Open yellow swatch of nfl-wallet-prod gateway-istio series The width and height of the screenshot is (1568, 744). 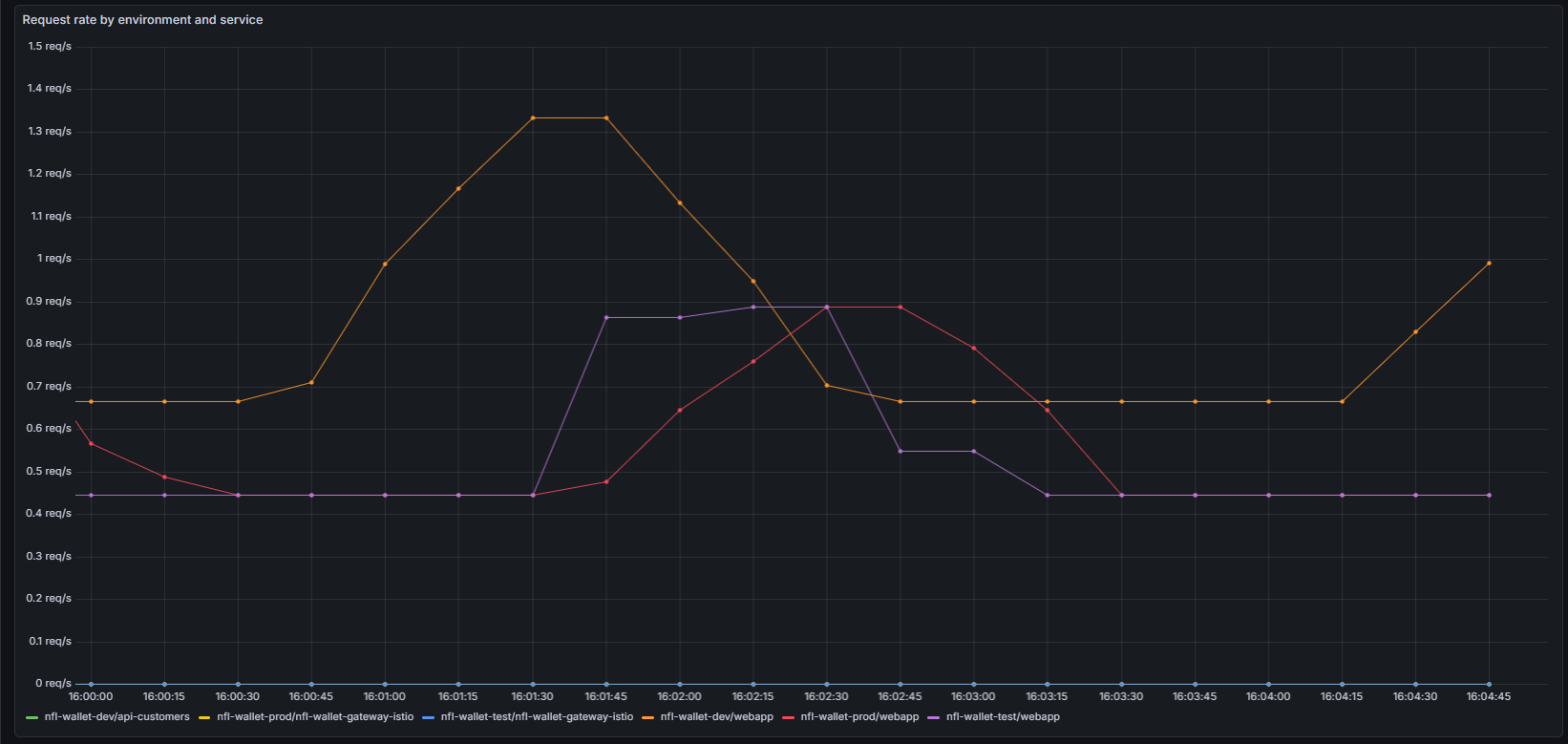click(x=204, y=717)
